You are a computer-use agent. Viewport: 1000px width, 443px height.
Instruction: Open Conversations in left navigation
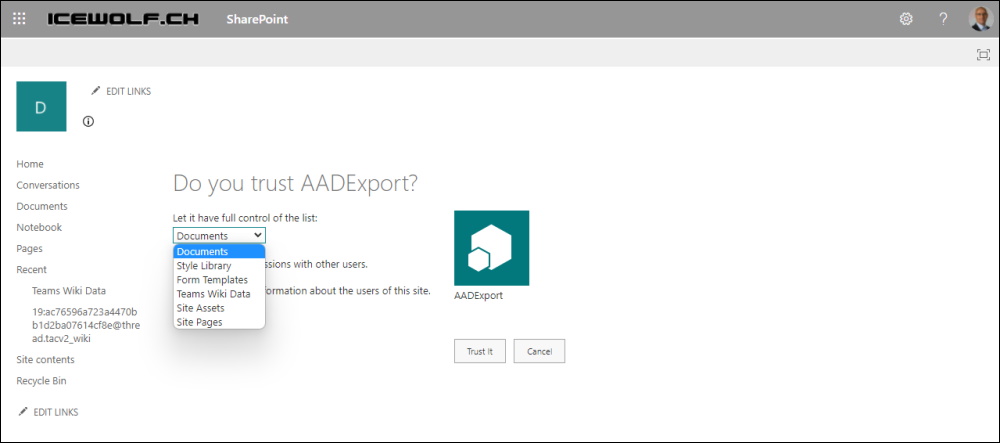tap(48, 185)
